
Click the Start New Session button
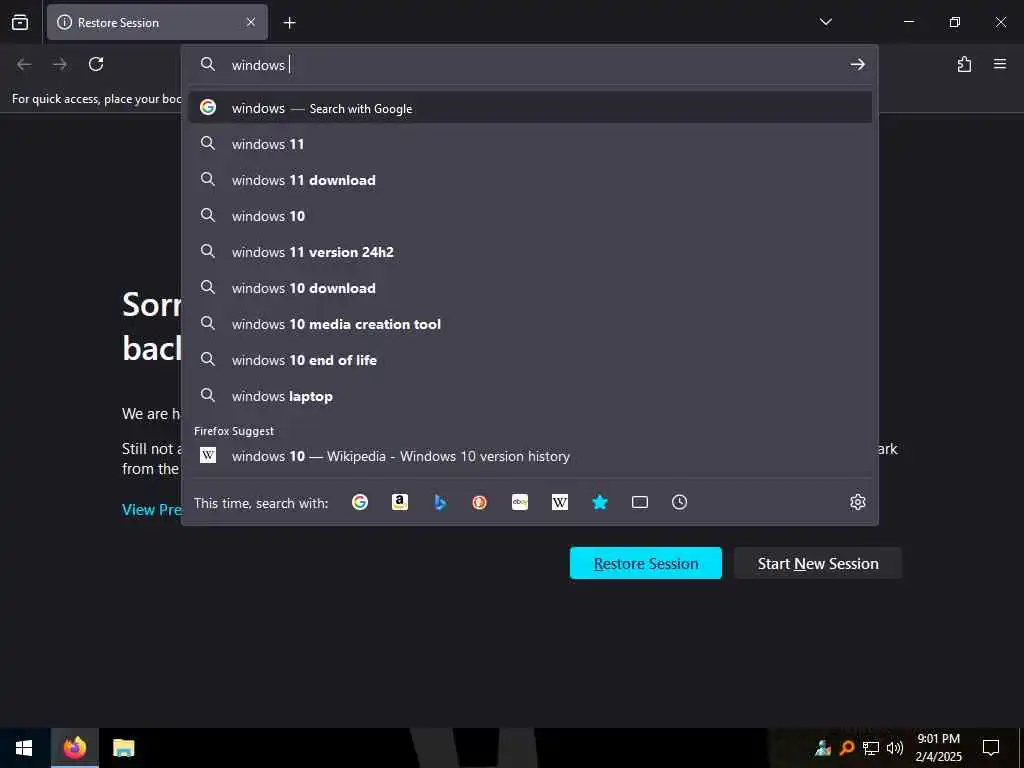pos(818,563)
